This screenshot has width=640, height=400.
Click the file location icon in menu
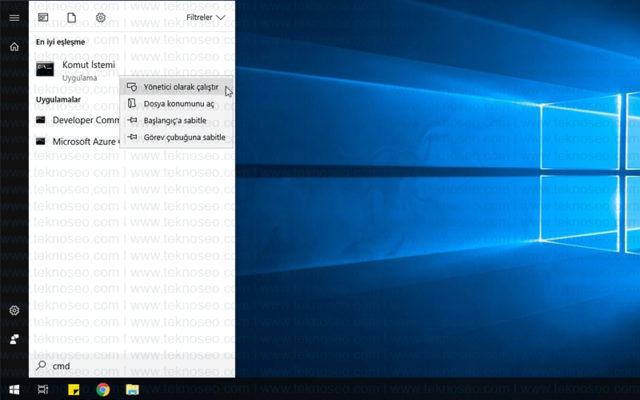[x=132, y=103]
